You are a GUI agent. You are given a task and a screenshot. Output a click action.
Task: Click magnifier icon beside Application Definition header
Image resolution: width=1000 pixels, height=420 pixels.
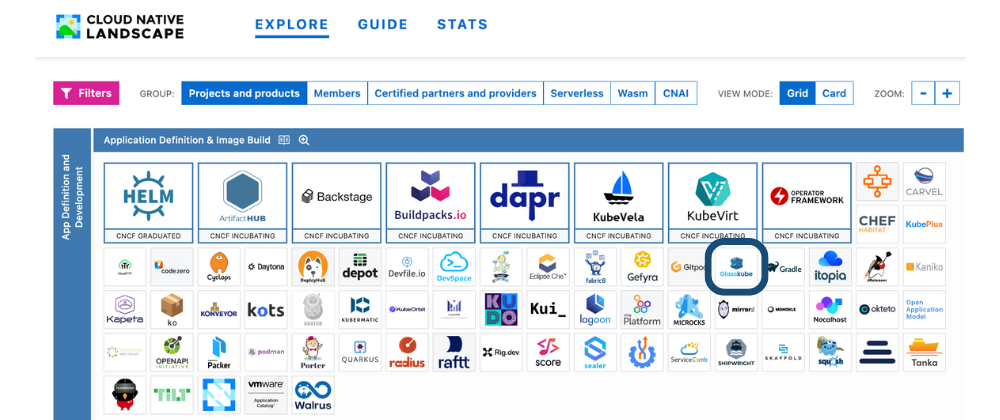coord(304,141)
